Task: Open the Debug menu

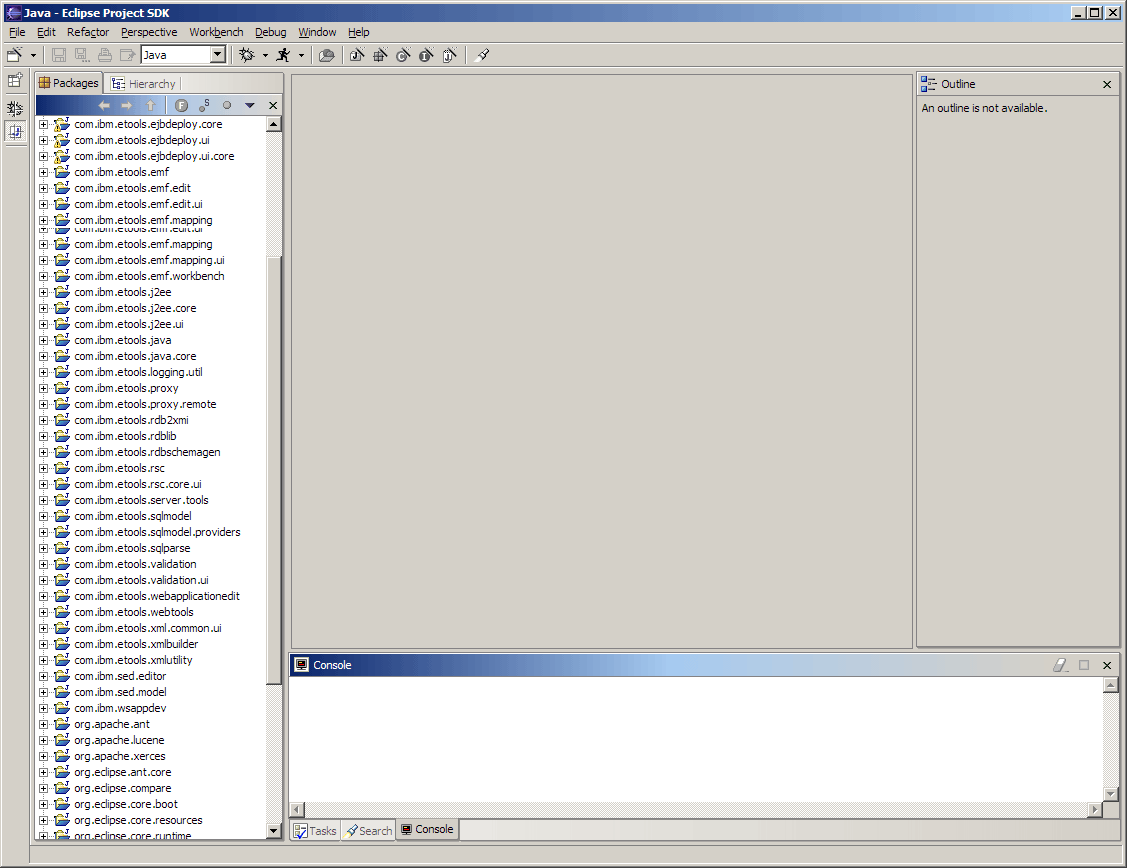Action: coord(270,32)
